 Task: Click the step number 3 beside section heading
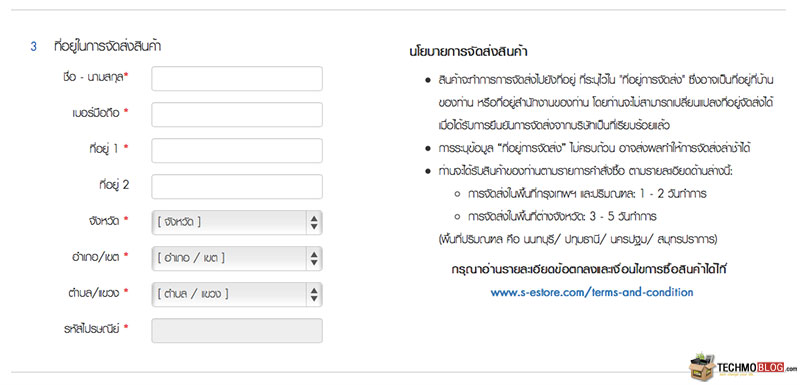(34, 47)
